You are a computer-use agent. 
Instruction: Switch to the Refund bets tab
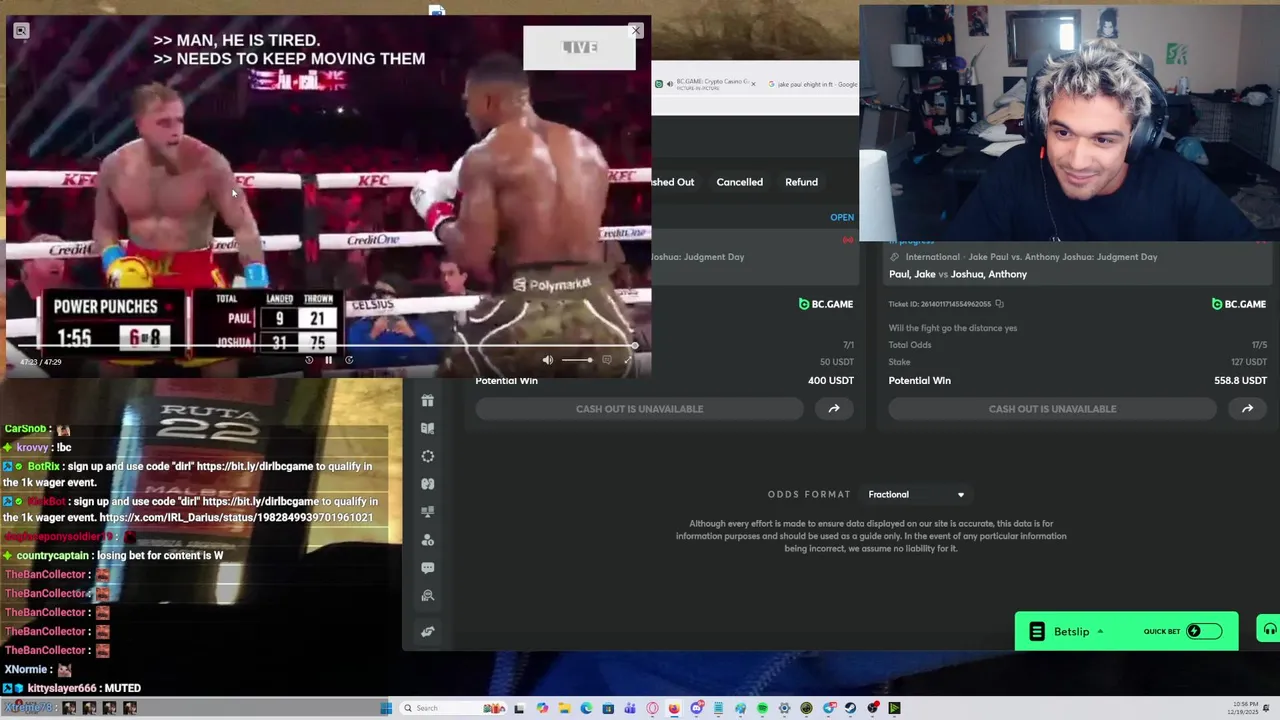click(x=801, y=182)
